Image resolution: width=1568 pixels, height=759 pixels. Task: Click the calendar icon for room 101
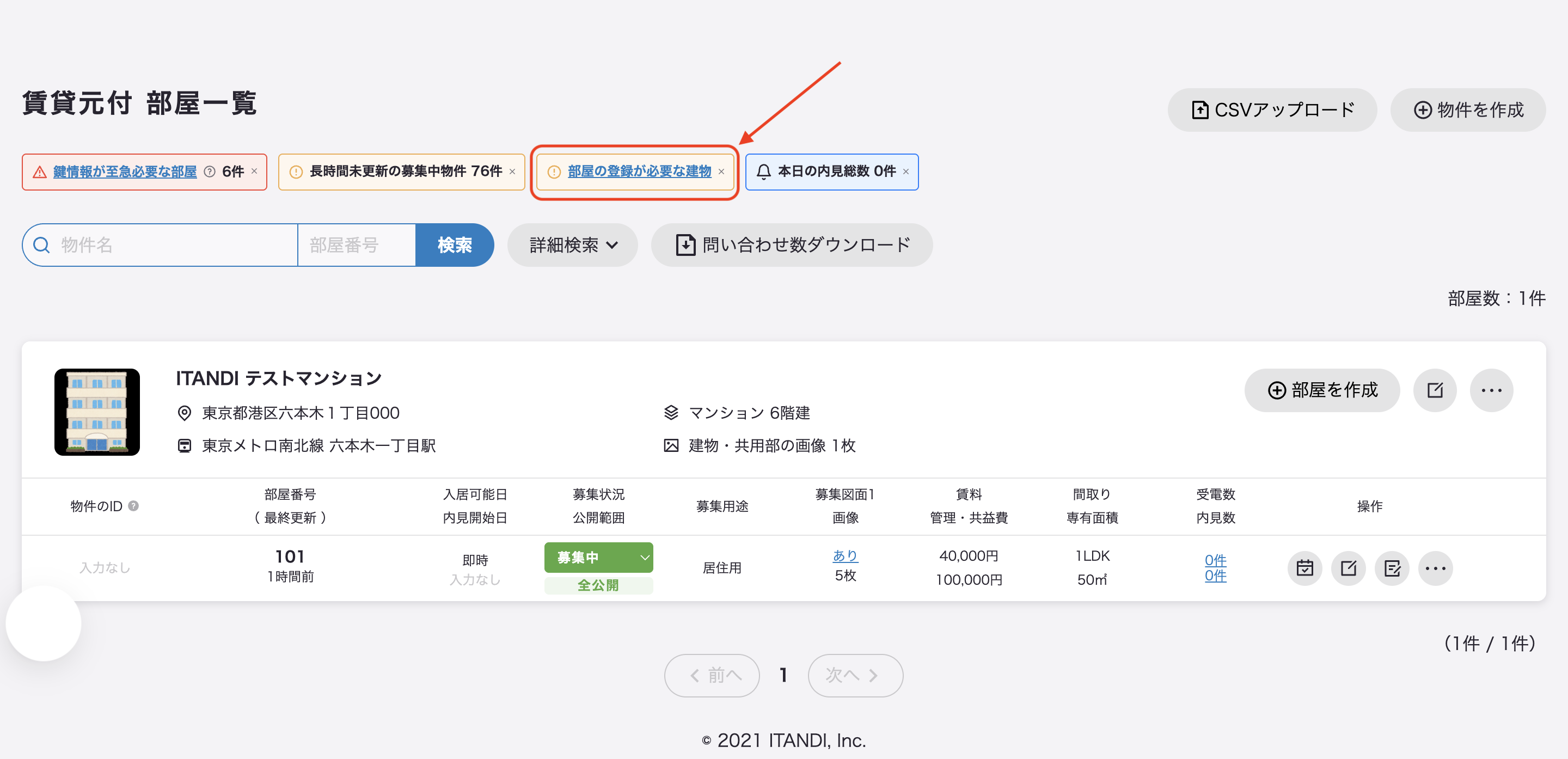point(1305,568)
